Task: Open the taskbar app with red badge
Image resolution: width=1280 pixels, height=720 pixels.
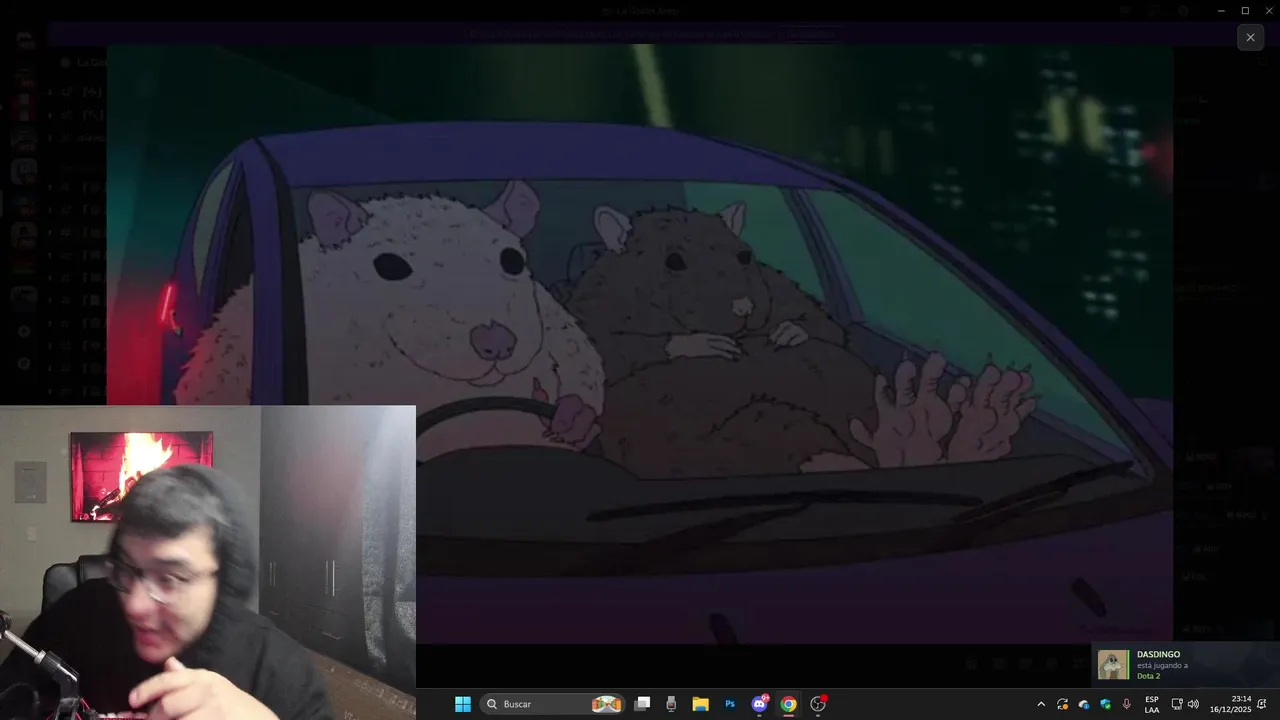Action: (x=818, y=704)
